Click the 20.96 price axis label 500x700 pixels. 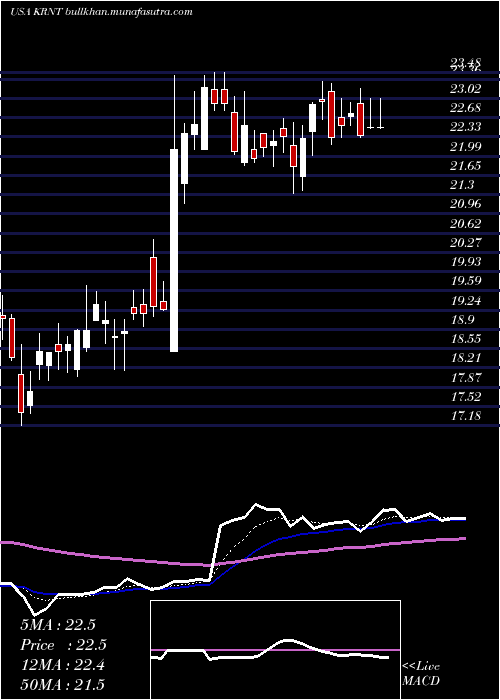(465, 204)
